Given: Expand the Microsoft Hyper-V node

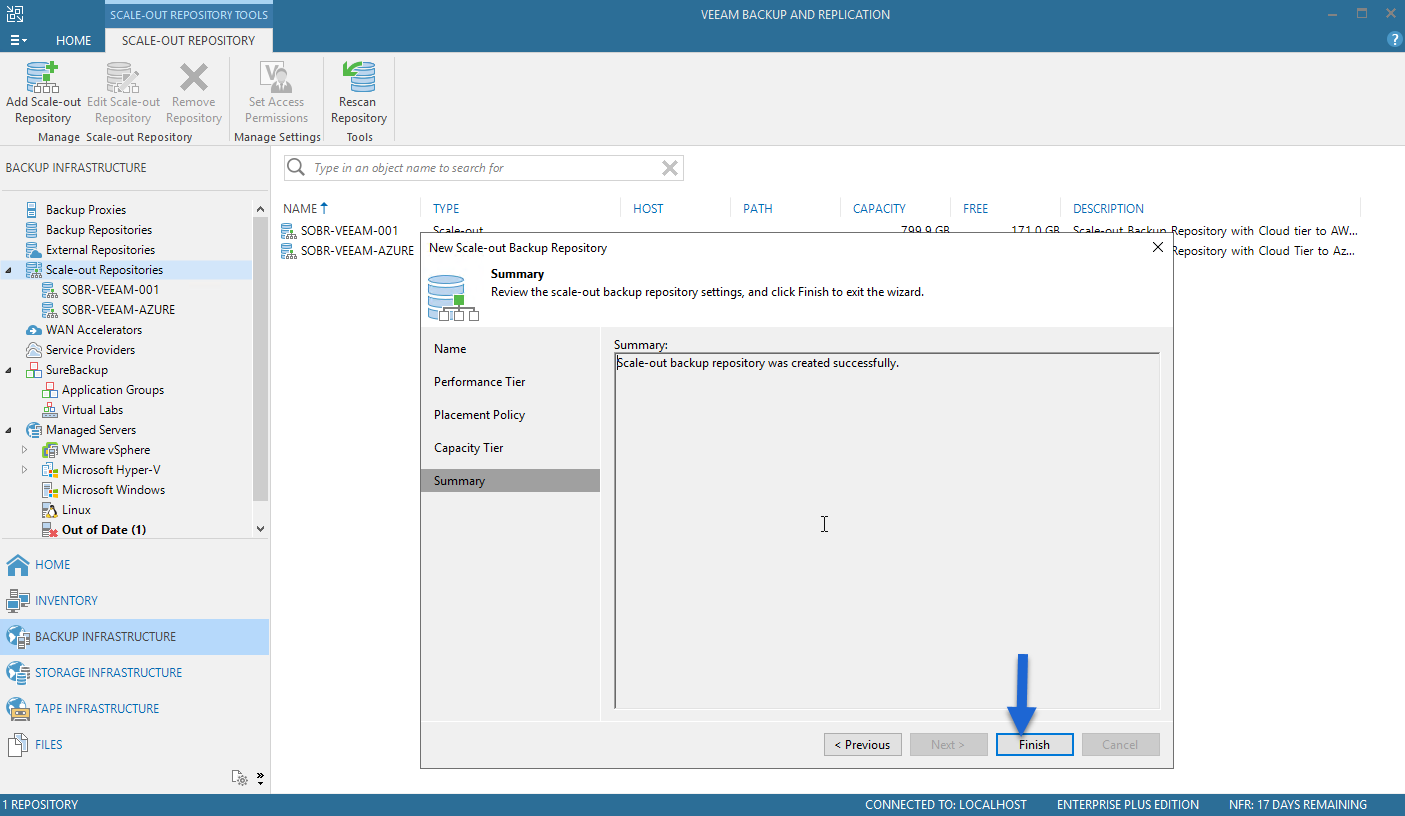Looking at the screenshot, I should 25,470.
